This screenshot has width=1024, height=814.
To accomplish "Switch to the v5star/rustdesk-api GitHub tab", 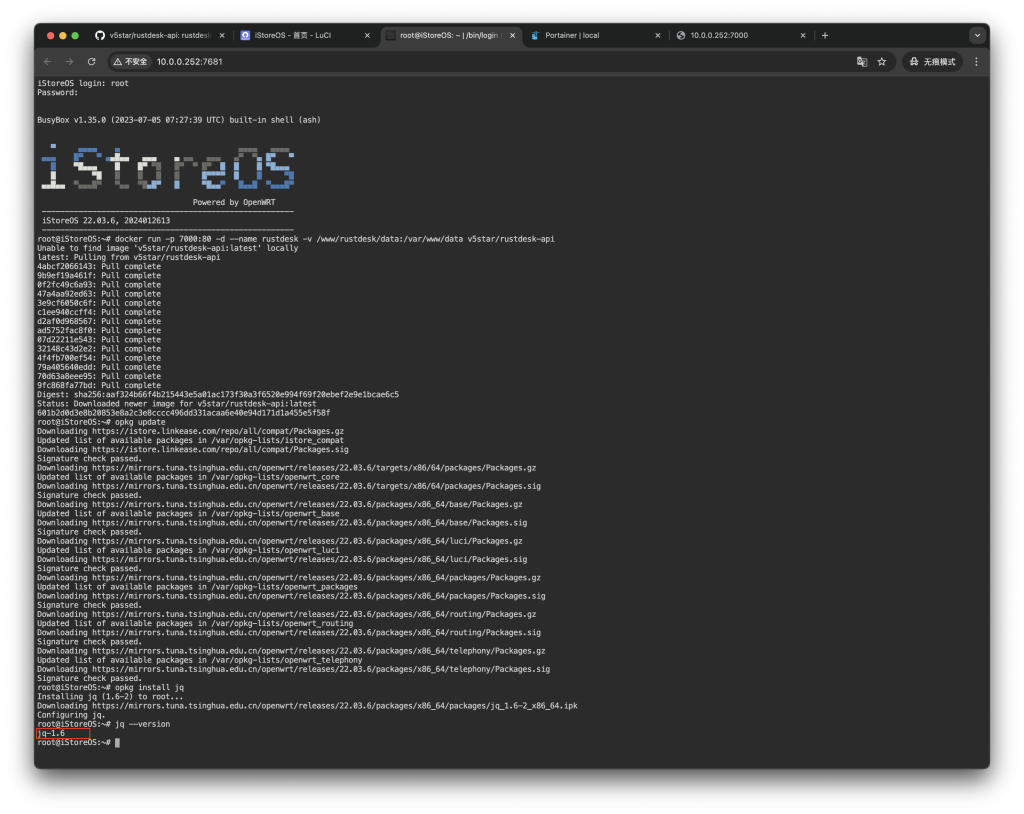I will coord(160,35).
